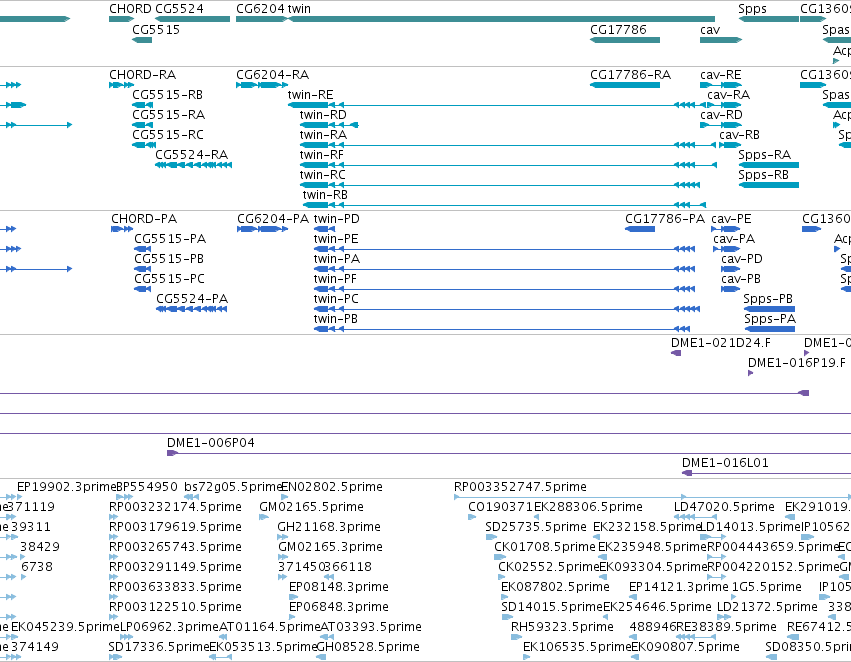Select protein CG5515-PA
This screenshot has width=851, height=662.
[x=170, y=239]
